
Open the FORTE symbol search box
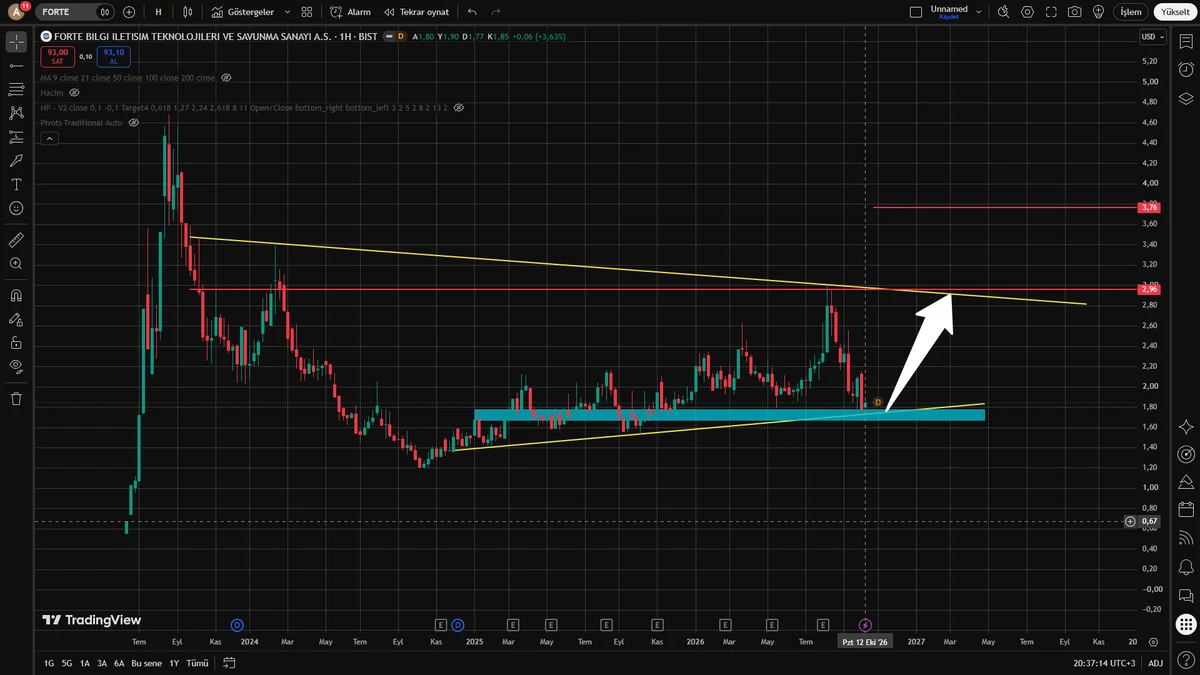click(77, 12)
